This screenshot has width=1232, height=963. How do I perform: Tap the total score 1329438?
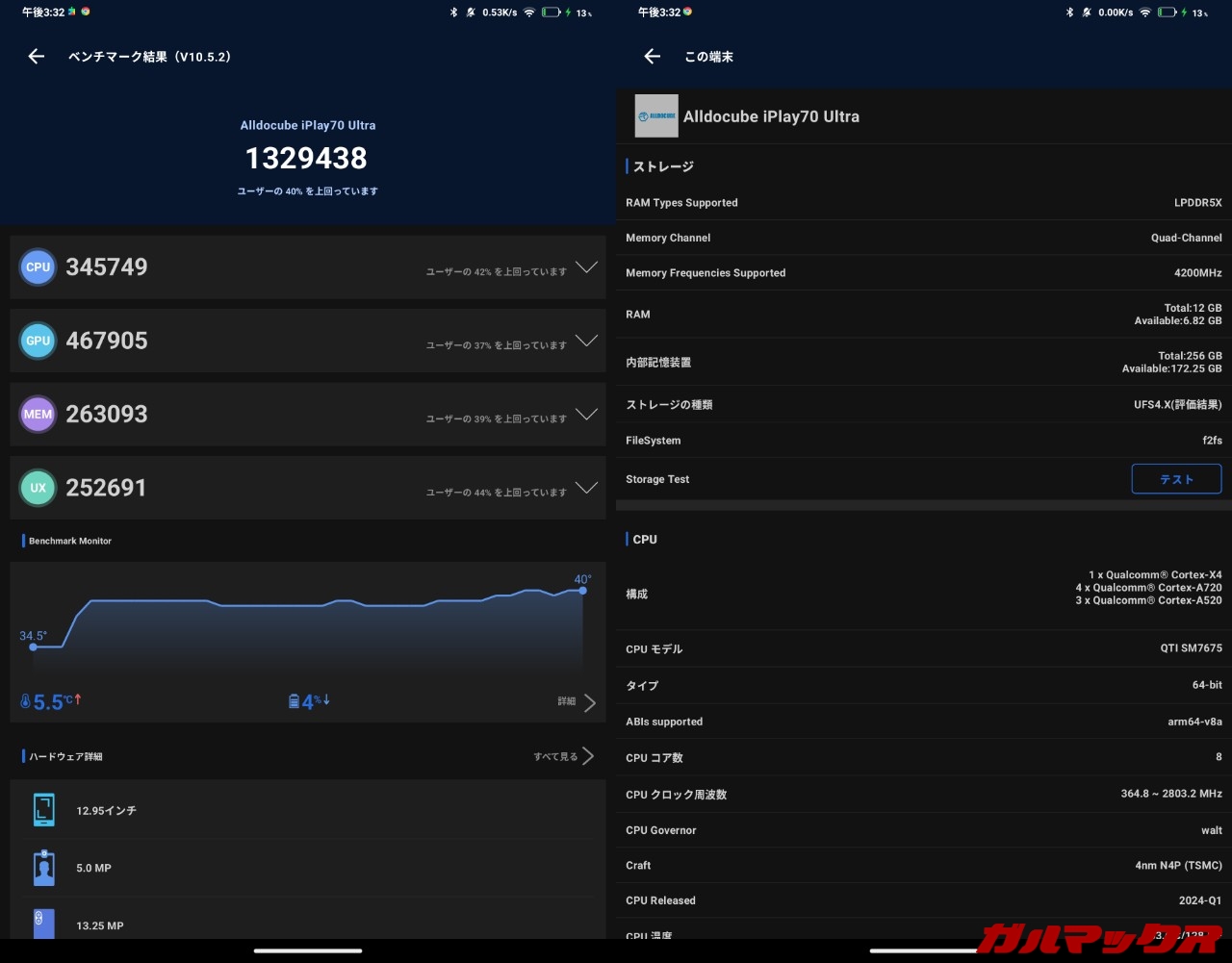point(306,159)
